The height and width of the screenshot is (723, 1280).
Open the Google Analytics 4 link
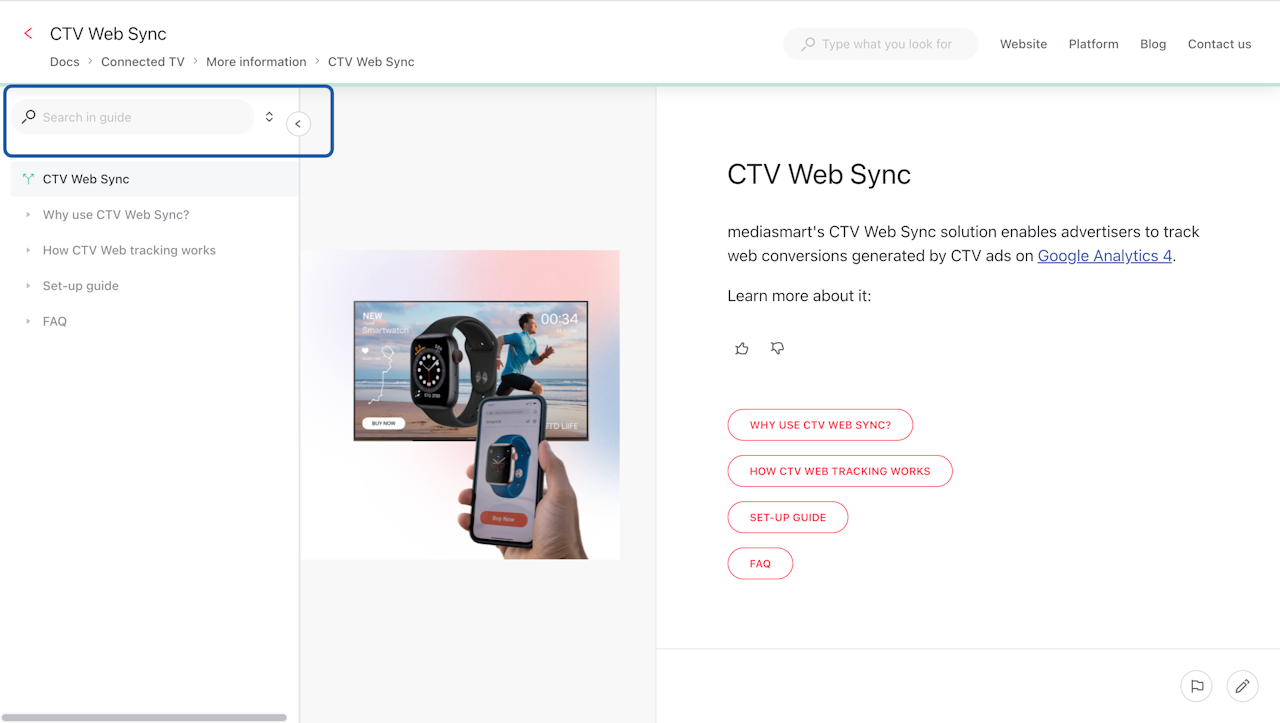pyautogui.click(x=1105, y=256)
